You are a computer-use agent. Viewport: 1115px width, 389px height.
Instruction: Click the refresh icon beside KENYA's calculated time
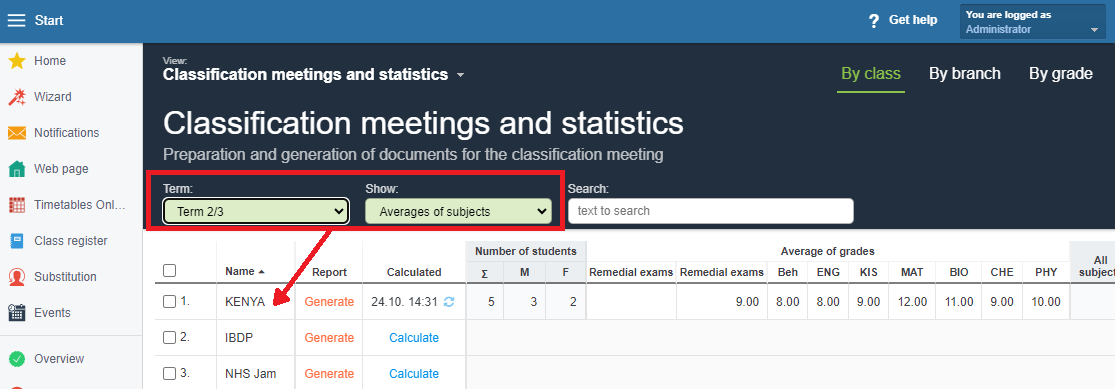(x=449, y=302)
